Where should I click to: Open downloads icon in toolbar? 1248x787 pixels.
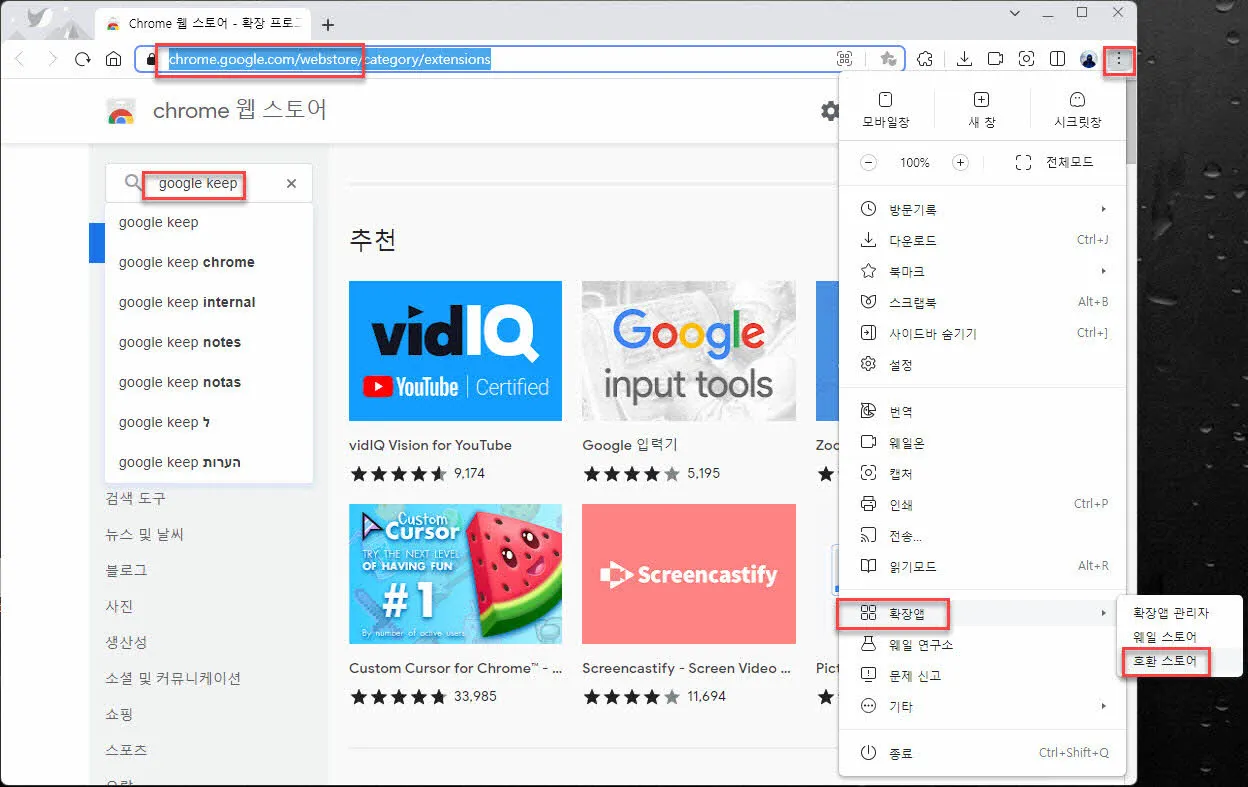[964, 59]
